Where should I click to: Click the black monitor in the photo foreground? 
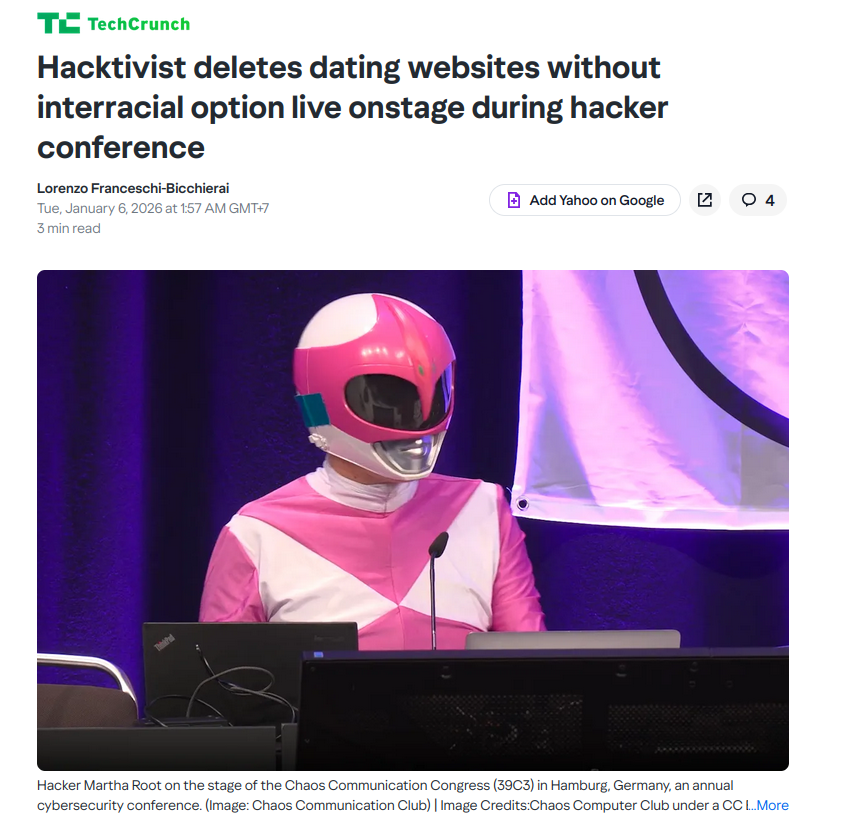point(543,710)
